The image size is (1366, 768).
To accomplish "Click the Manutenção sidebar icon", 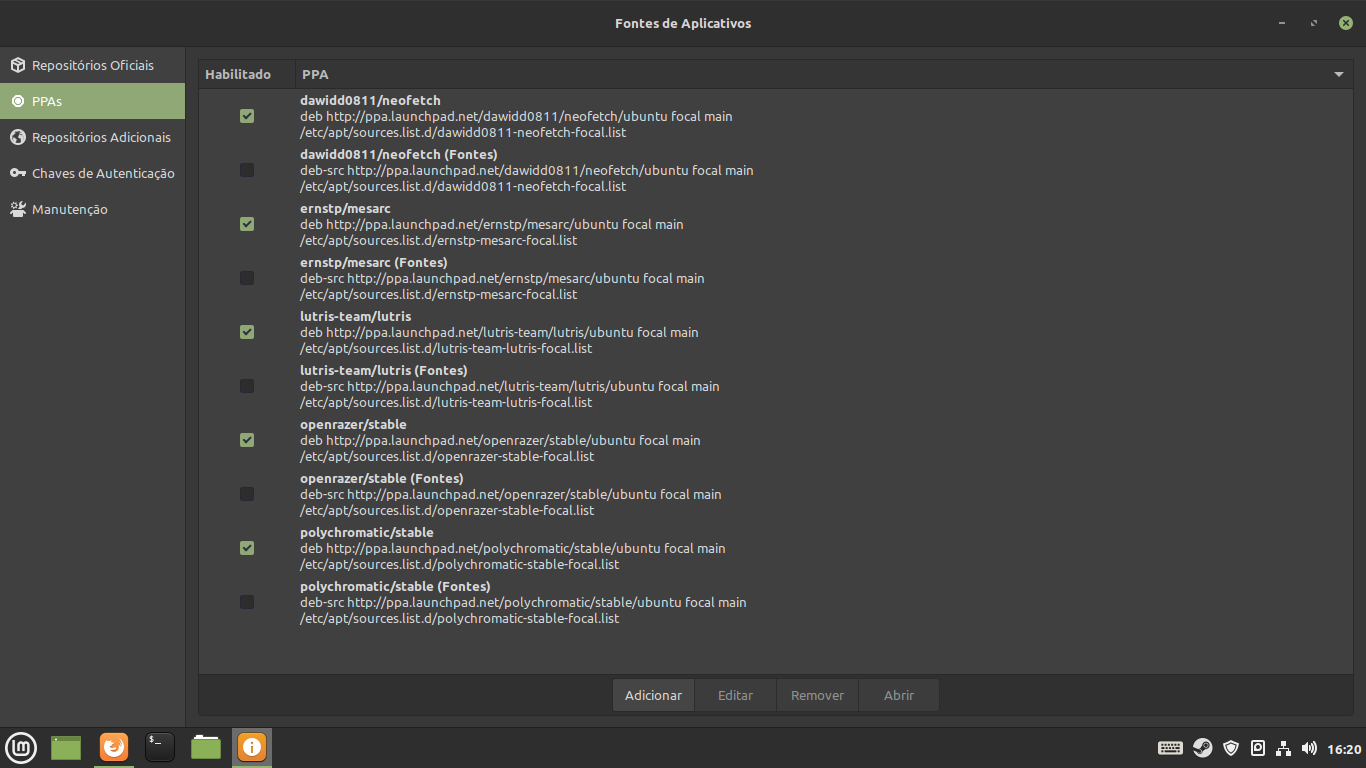I will (18, 209).
